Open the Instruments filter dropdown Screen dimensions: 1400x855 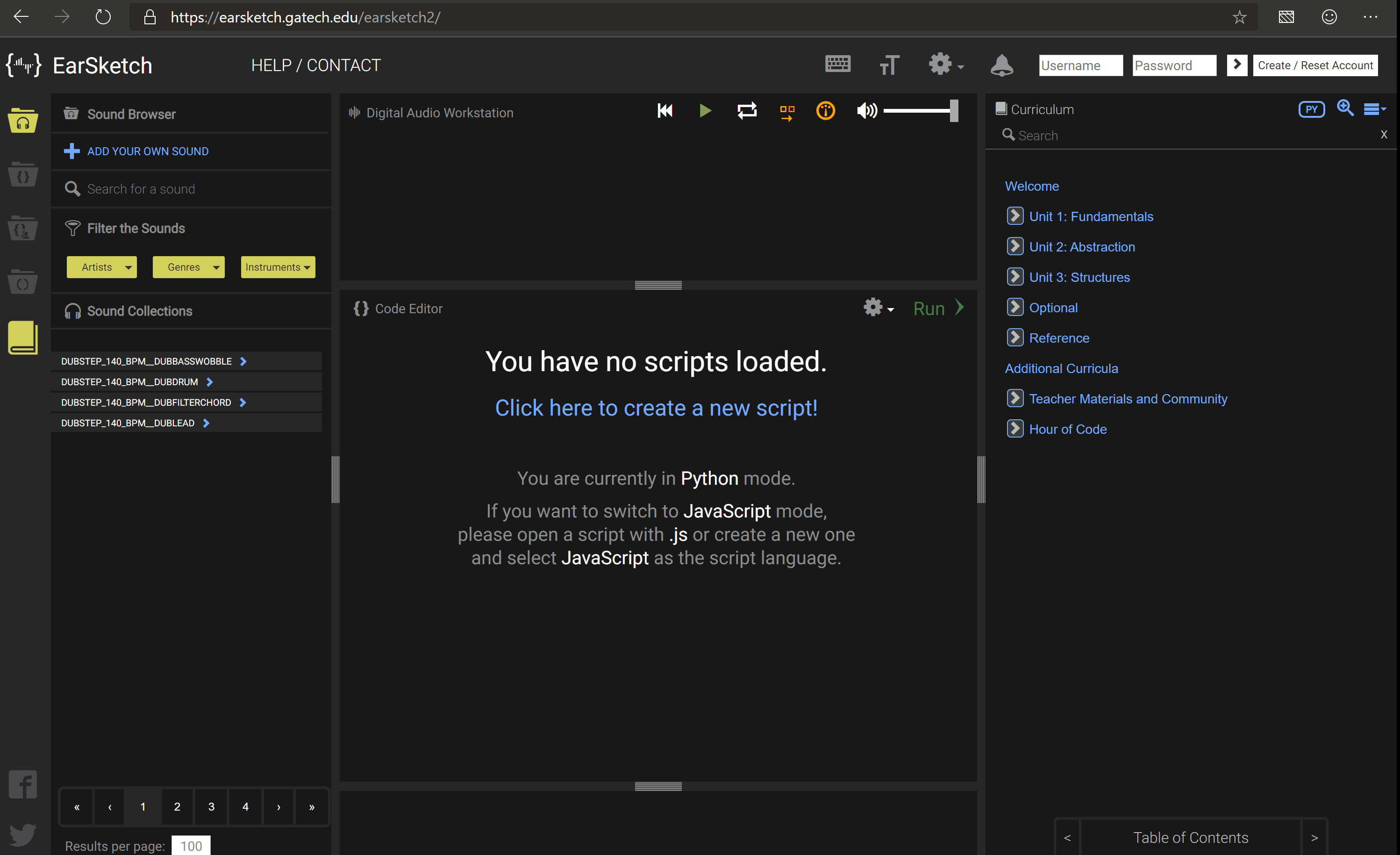coord(278,267)
